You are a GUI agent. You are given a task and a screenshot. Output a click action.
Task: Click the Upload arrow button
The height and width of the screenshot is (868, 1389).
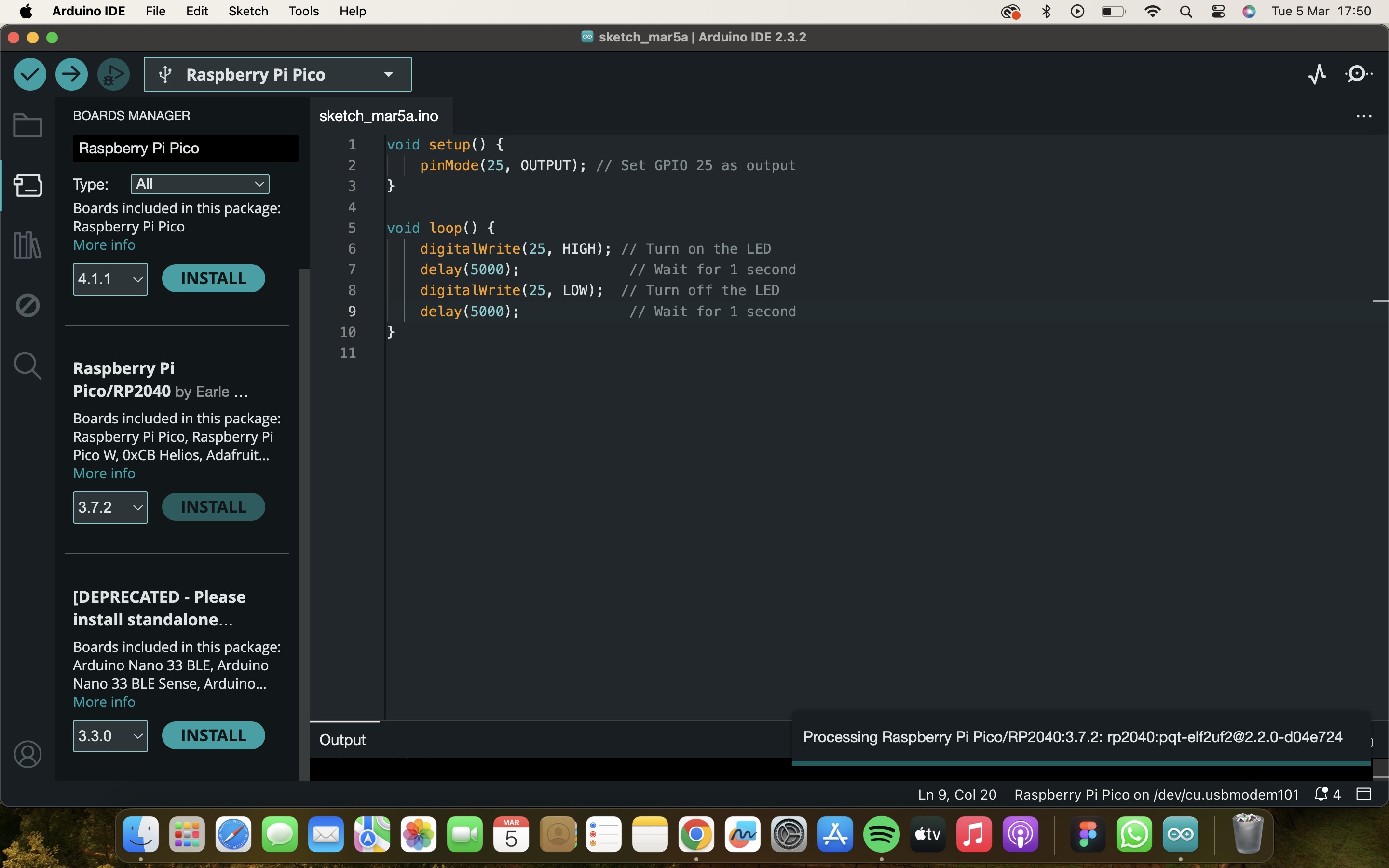pyautogui.click(x=71, y=74)
